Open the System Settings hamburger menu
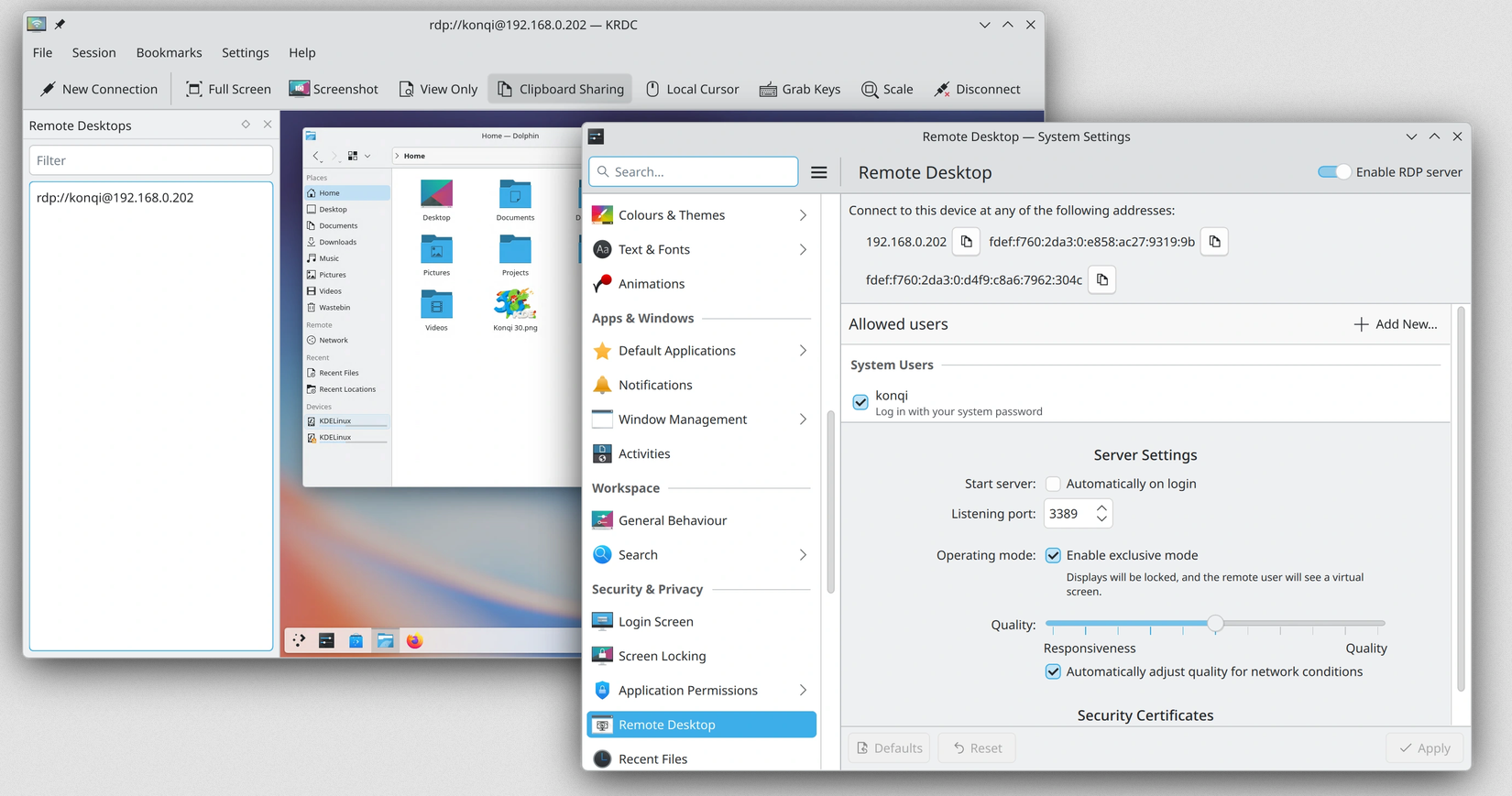 [819, 172]
